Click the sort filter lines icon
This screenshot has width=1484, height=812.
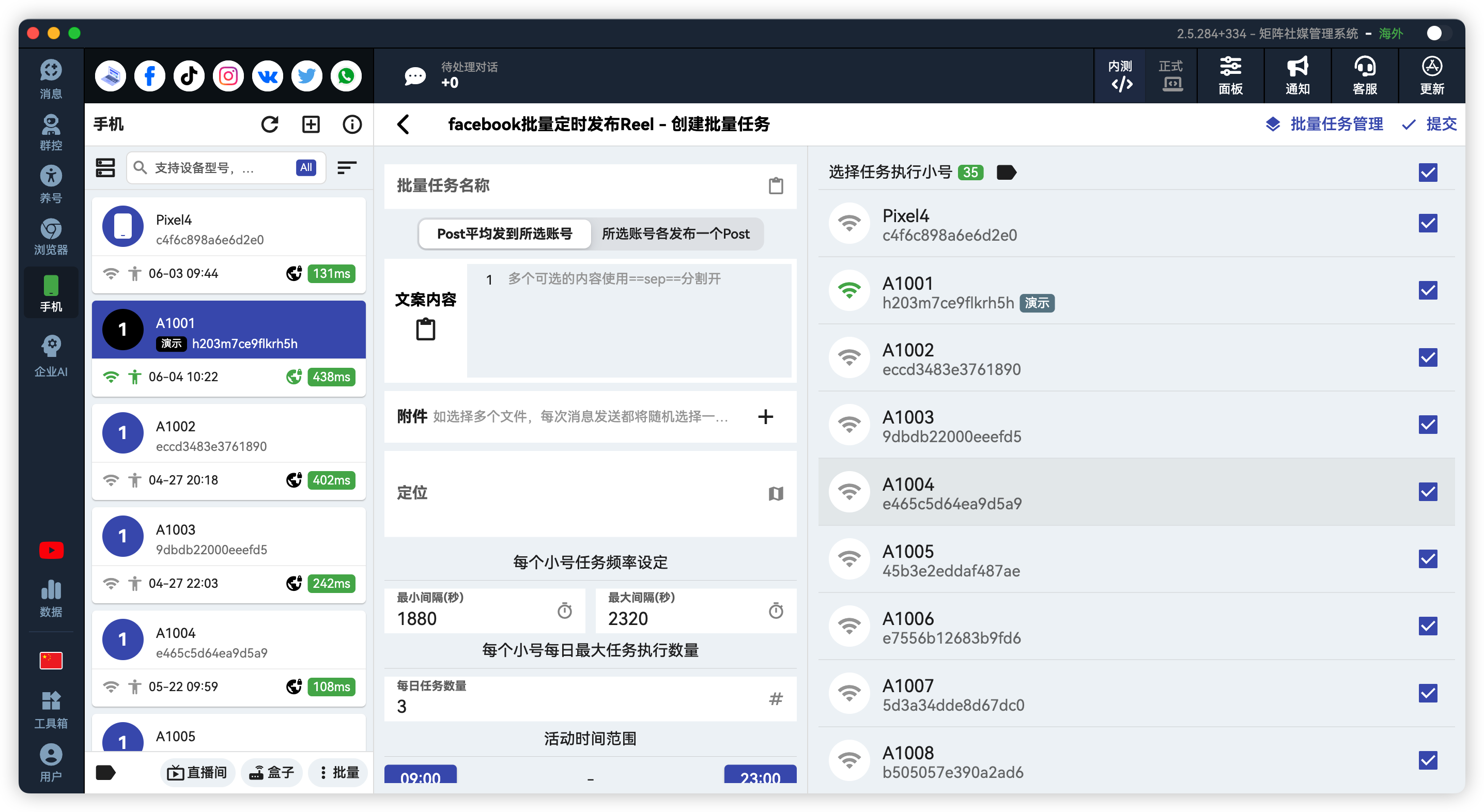(347, 167)
